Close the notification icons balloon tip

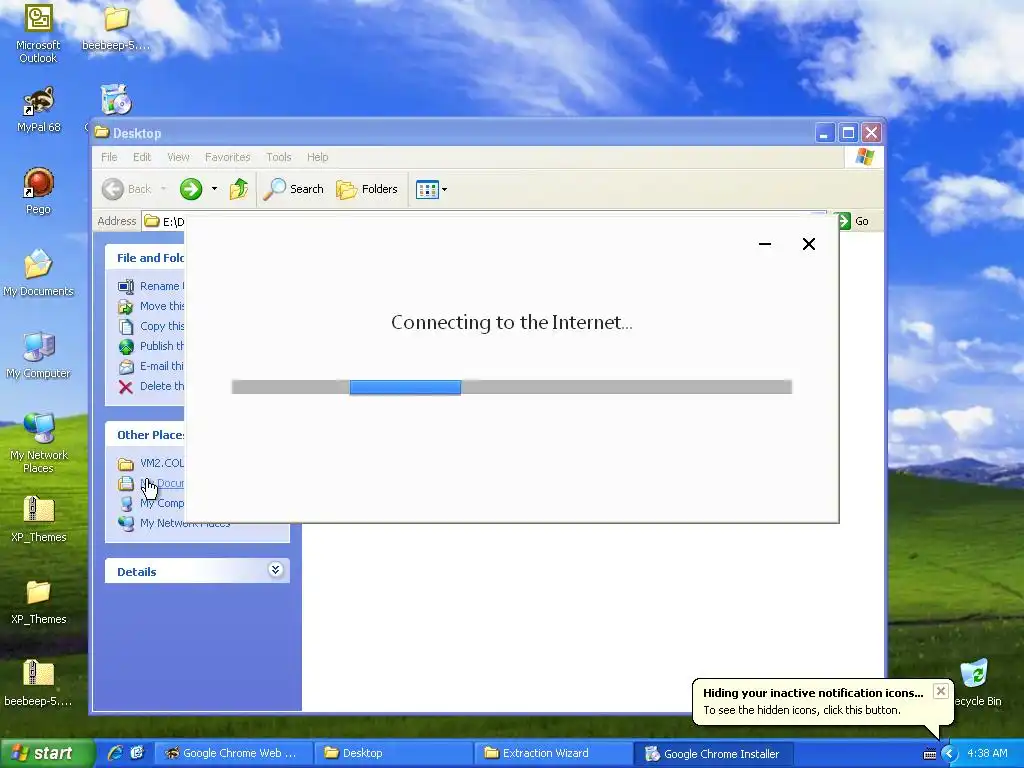pos(940,691)
